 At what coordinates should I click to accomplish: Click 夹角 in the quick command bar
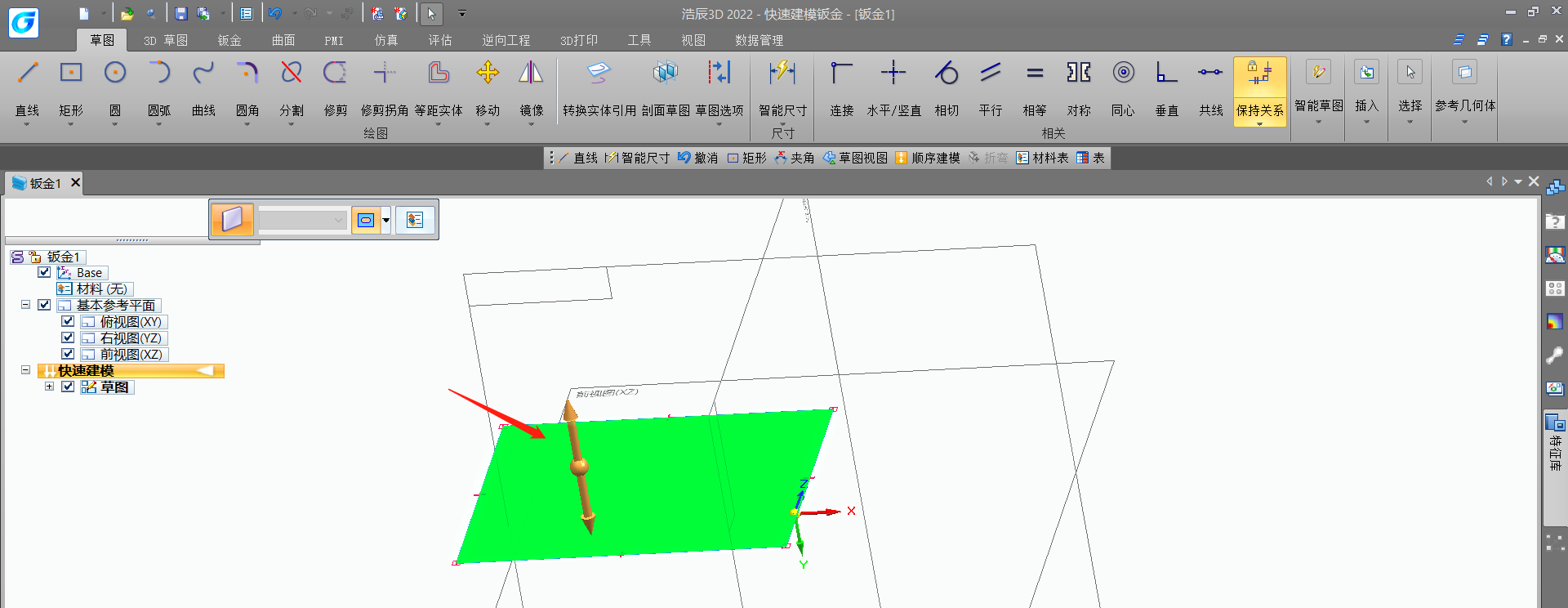pyautogui.click(x=795, y=158)
